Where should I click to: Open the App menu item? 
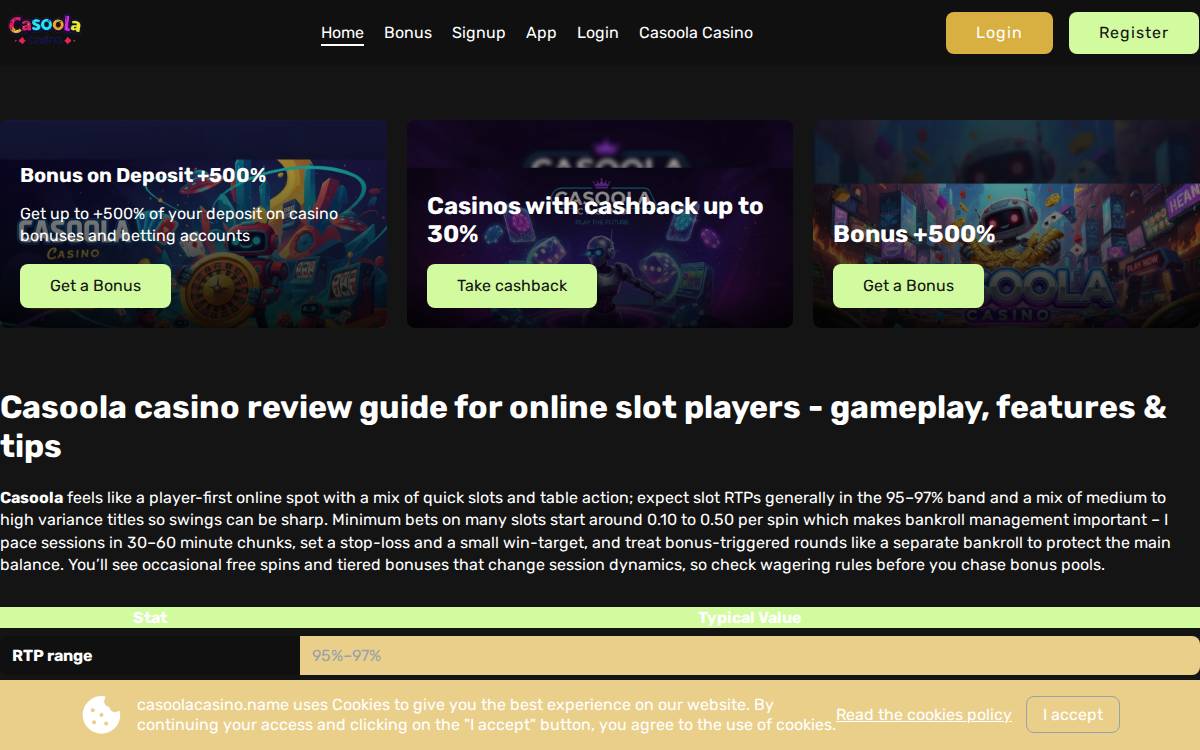point(541,32)
